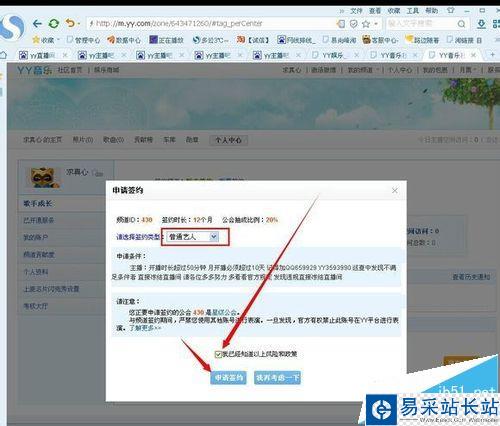
Task: Select 个人资料 in the left sidebar
Action: (35, 272)
